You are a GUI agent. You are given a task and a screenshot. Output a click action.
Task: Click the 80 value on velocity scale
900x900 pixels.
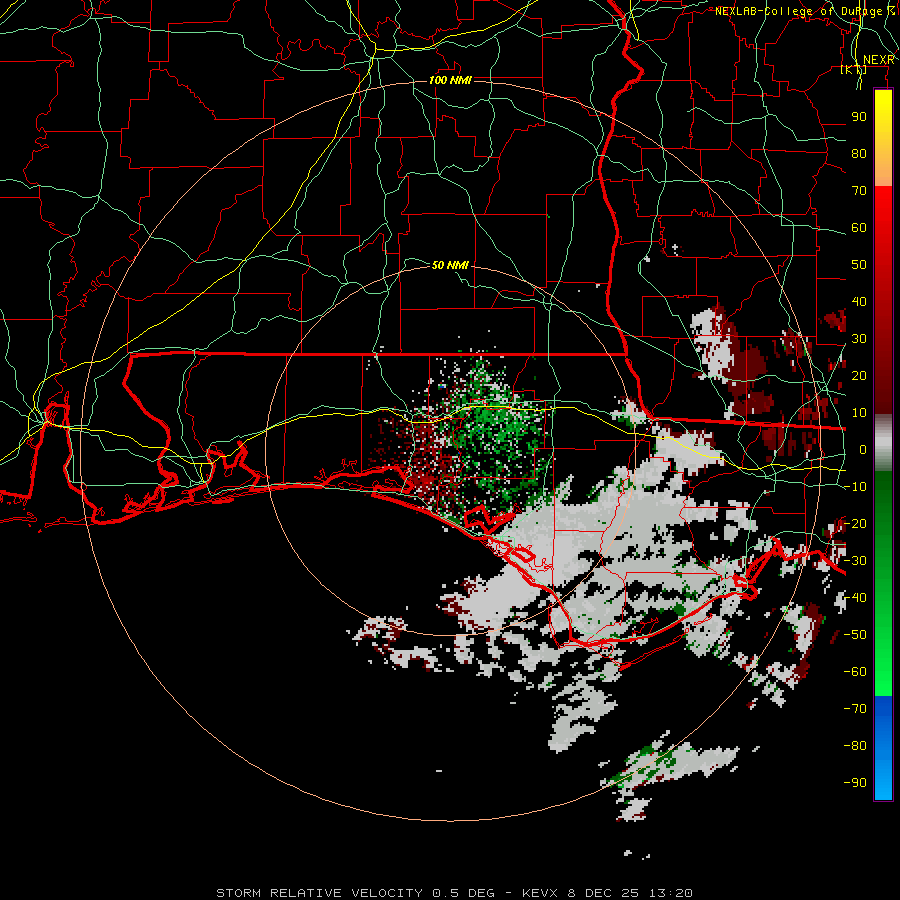click(x=859, y=153)
